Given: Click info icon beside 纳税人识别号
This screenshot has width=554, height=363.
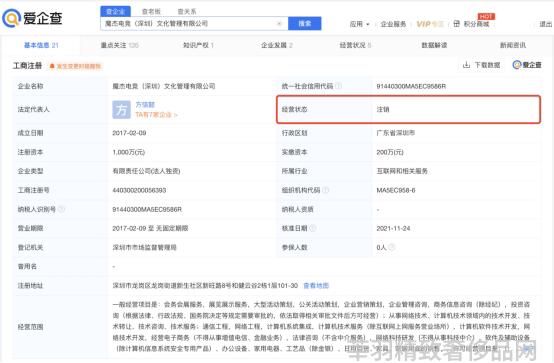Looking at the screenshot, I should (61, 209).
